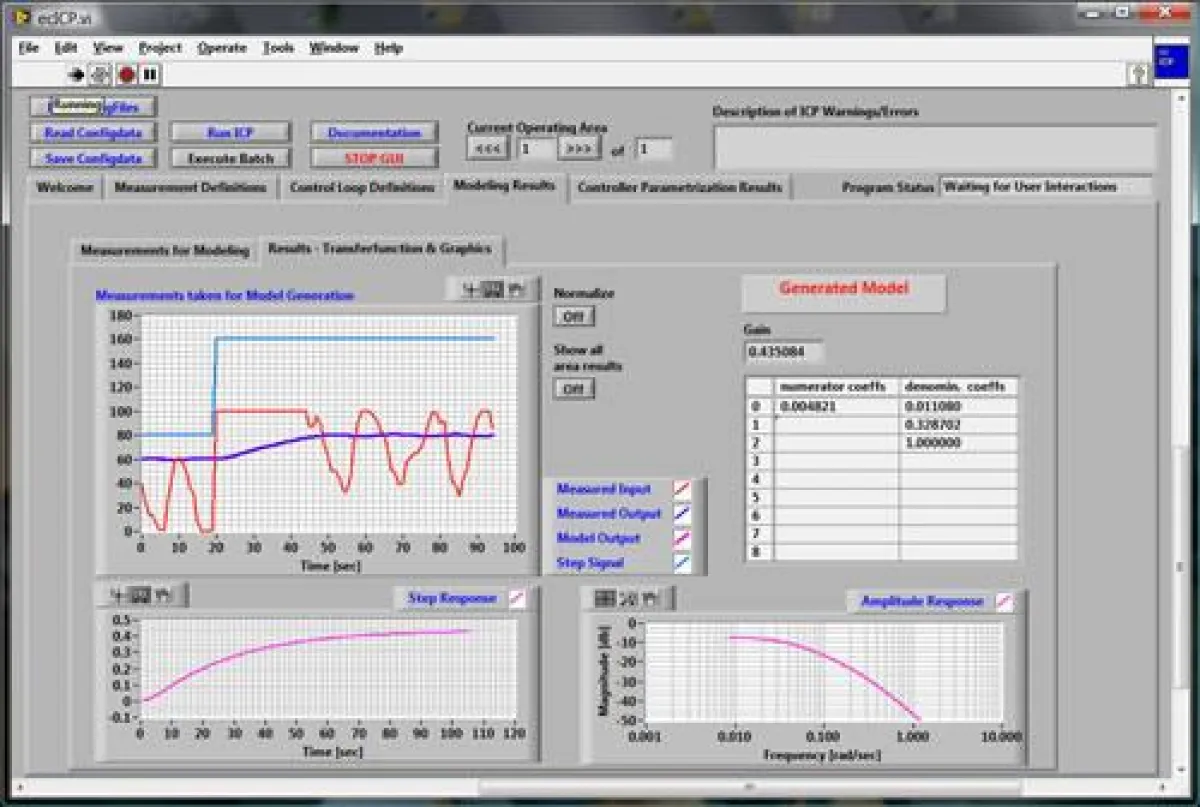Image resolution: width=1200 pixels, height=807 pixels.
Task: Open the context help question mark icon
Action: click(x=1137, y=74)
